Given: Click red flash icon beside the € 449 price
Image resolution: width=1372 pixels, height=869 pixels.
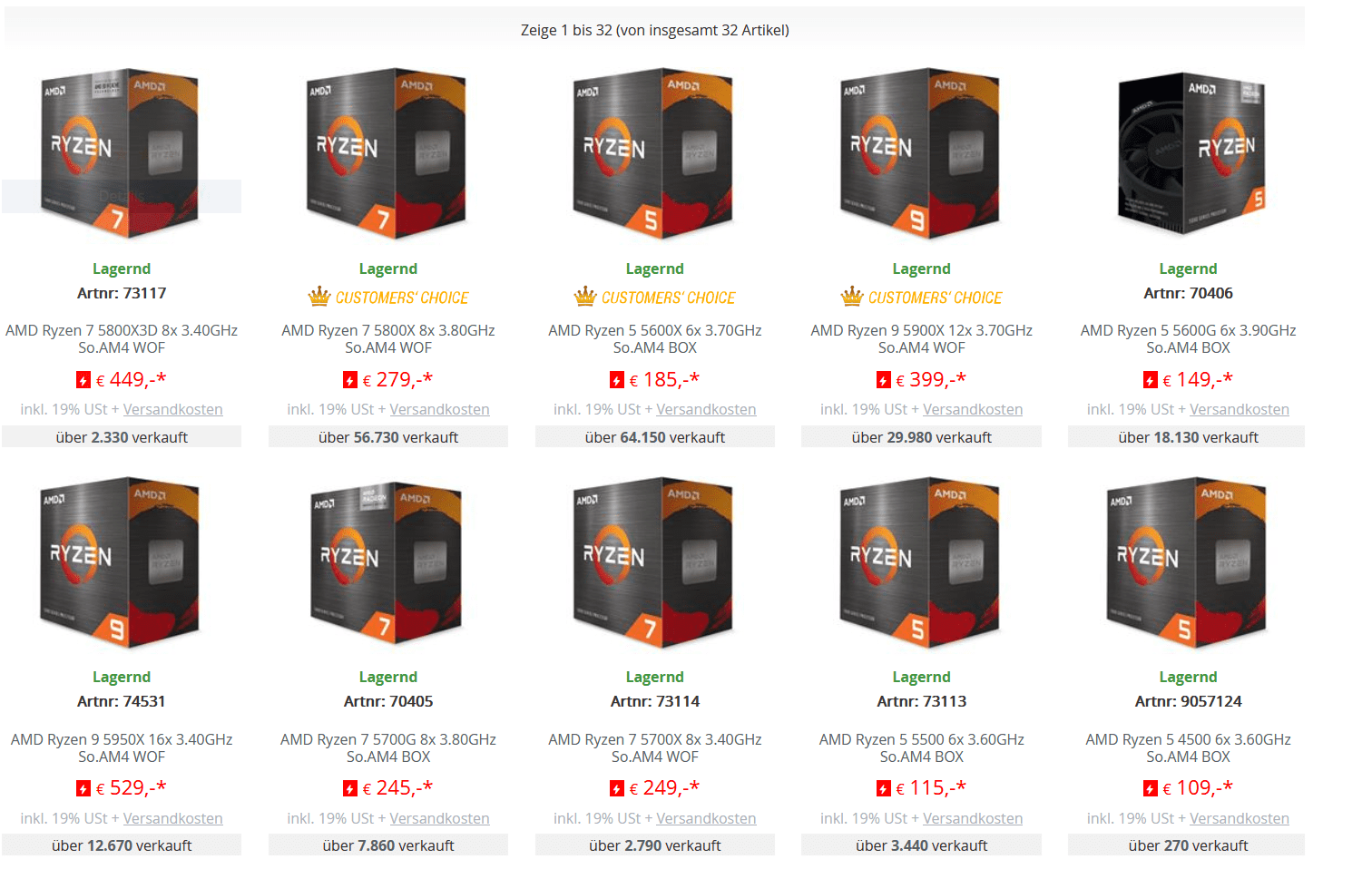Looking at the screenshot, I should pyautogui.click(x=83, y=380).
